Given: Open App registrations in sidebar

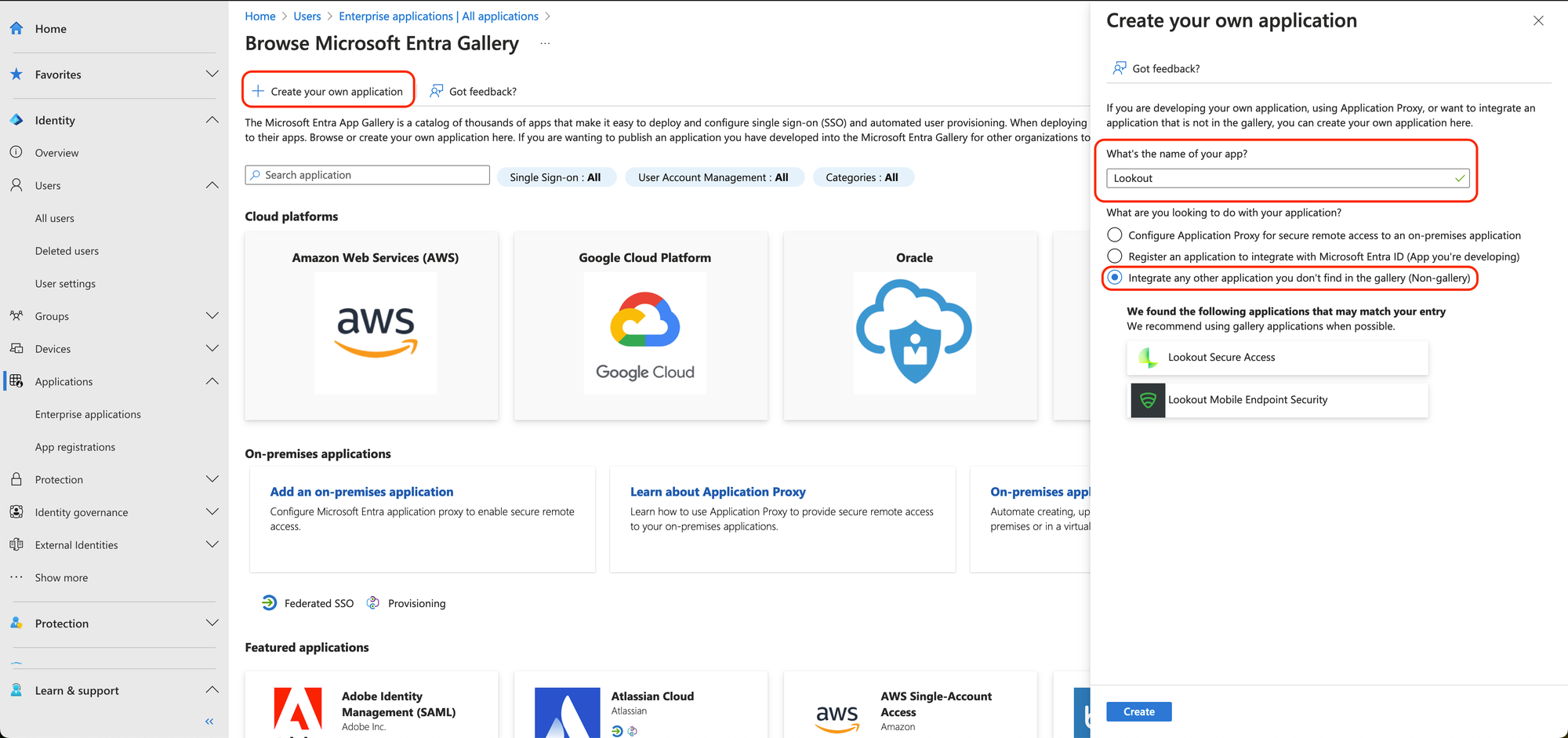Looking at the screenshot, I should [75, 447].
